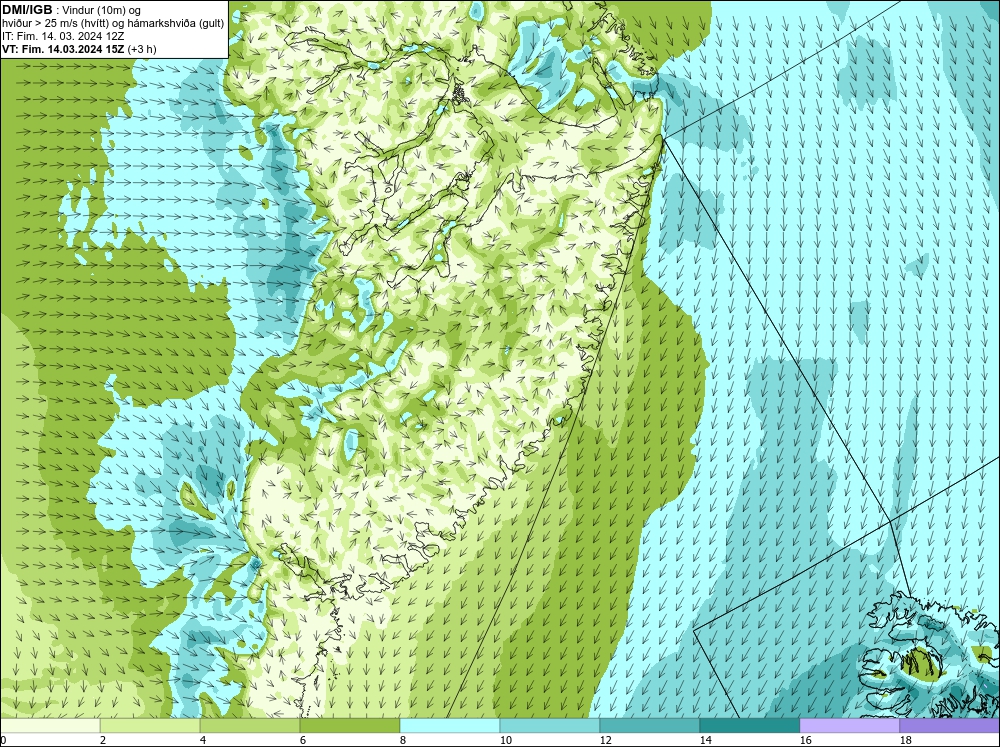Click the 'VT: Fim. 14.03.2024 15Z' line

(79, 49)
